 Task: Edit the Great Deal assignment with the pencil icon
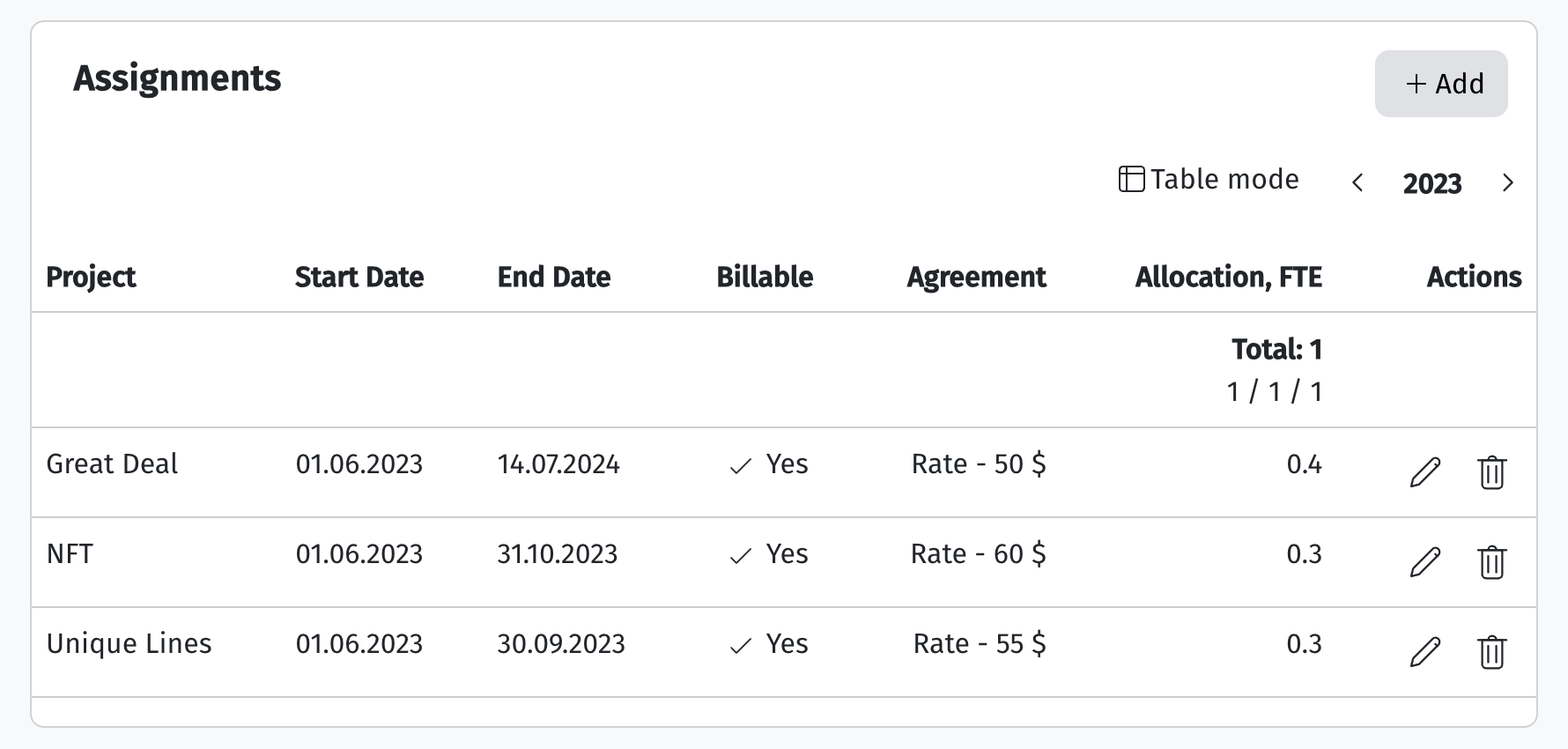tap(1425, 472)
